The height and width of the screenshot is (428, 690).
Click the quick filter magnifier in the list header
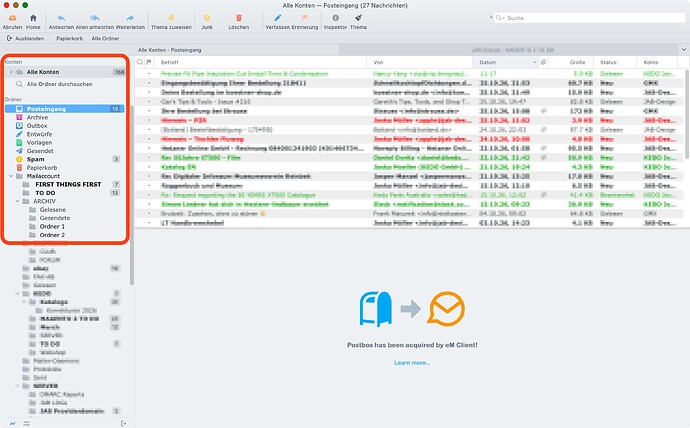(x=140, y=62)
